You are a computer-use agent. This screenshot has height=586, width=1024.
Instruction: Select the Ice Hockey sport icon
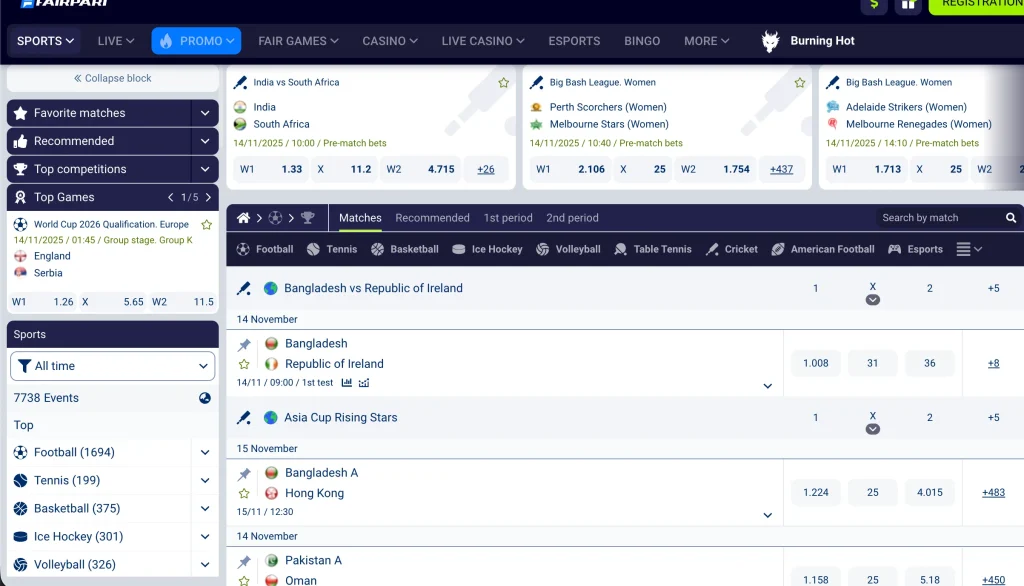pos(457,249)
